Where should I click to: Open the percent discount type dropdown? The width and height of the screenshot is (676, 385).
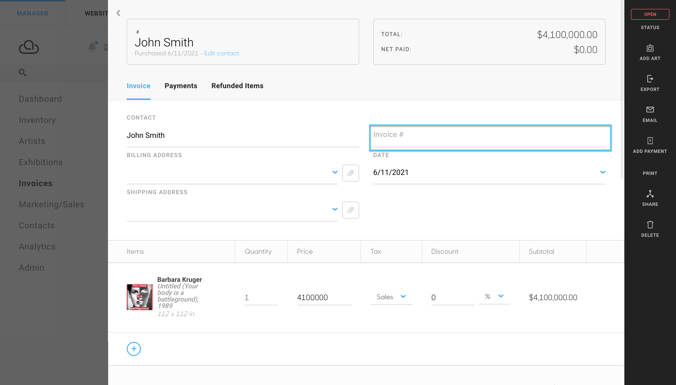pos(494,296)
